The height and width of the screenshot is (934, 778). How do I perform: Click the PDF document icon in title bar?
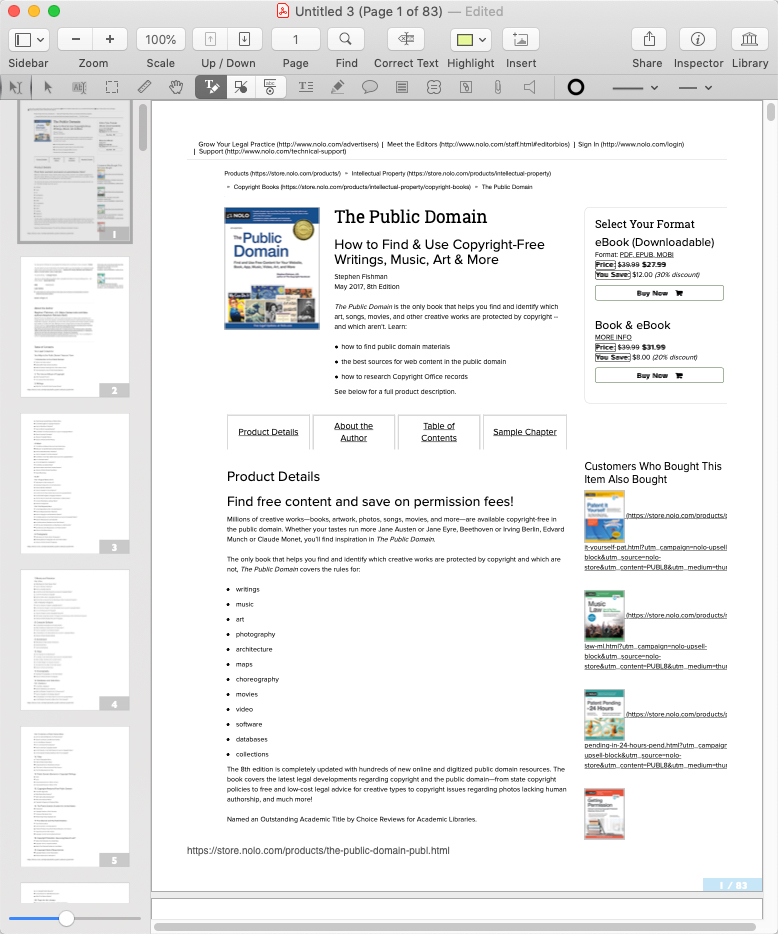pos(283,11)
